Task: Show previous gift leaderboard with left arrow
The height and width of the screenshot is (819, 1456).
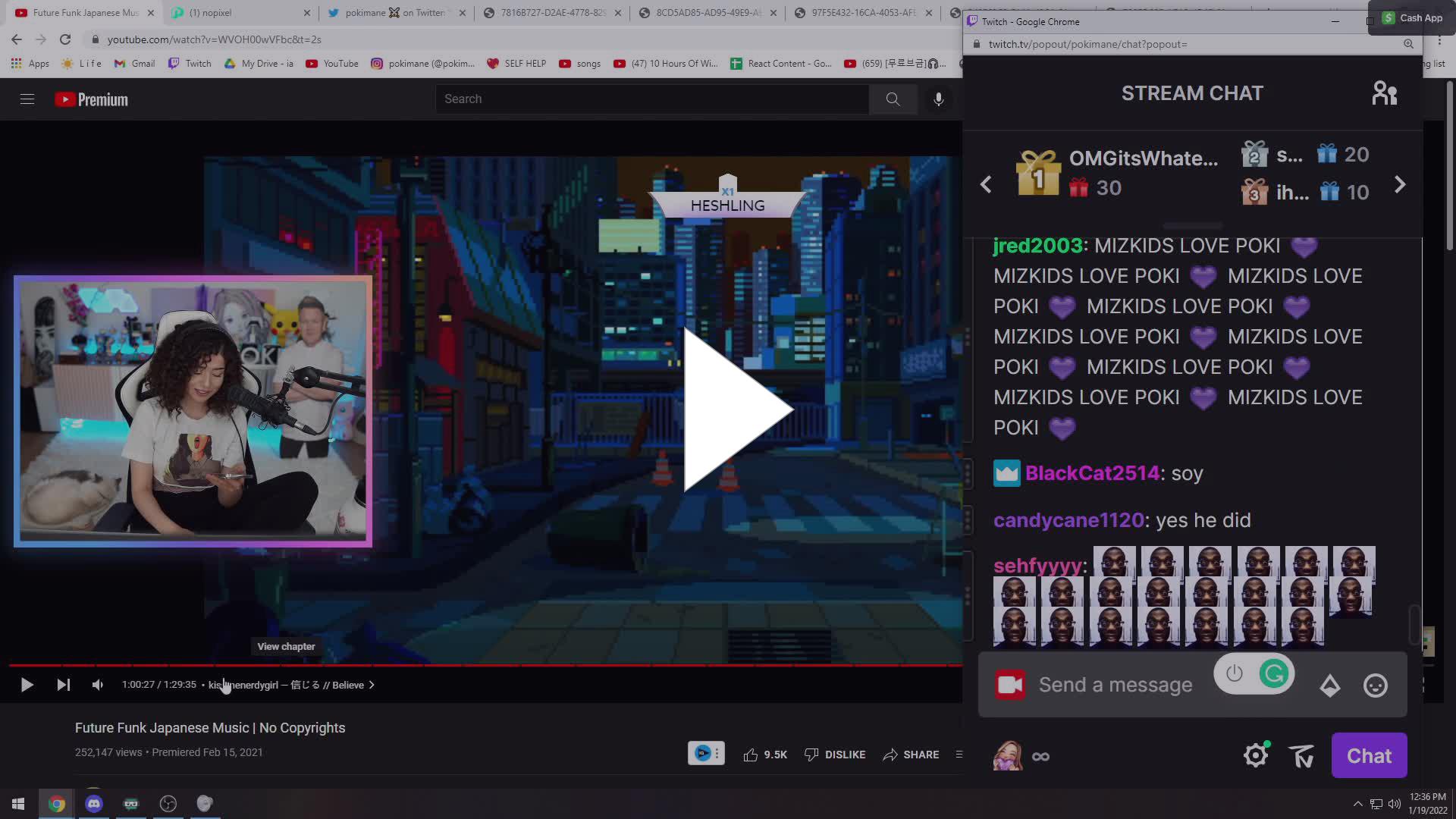Action: tap(986, 184)
